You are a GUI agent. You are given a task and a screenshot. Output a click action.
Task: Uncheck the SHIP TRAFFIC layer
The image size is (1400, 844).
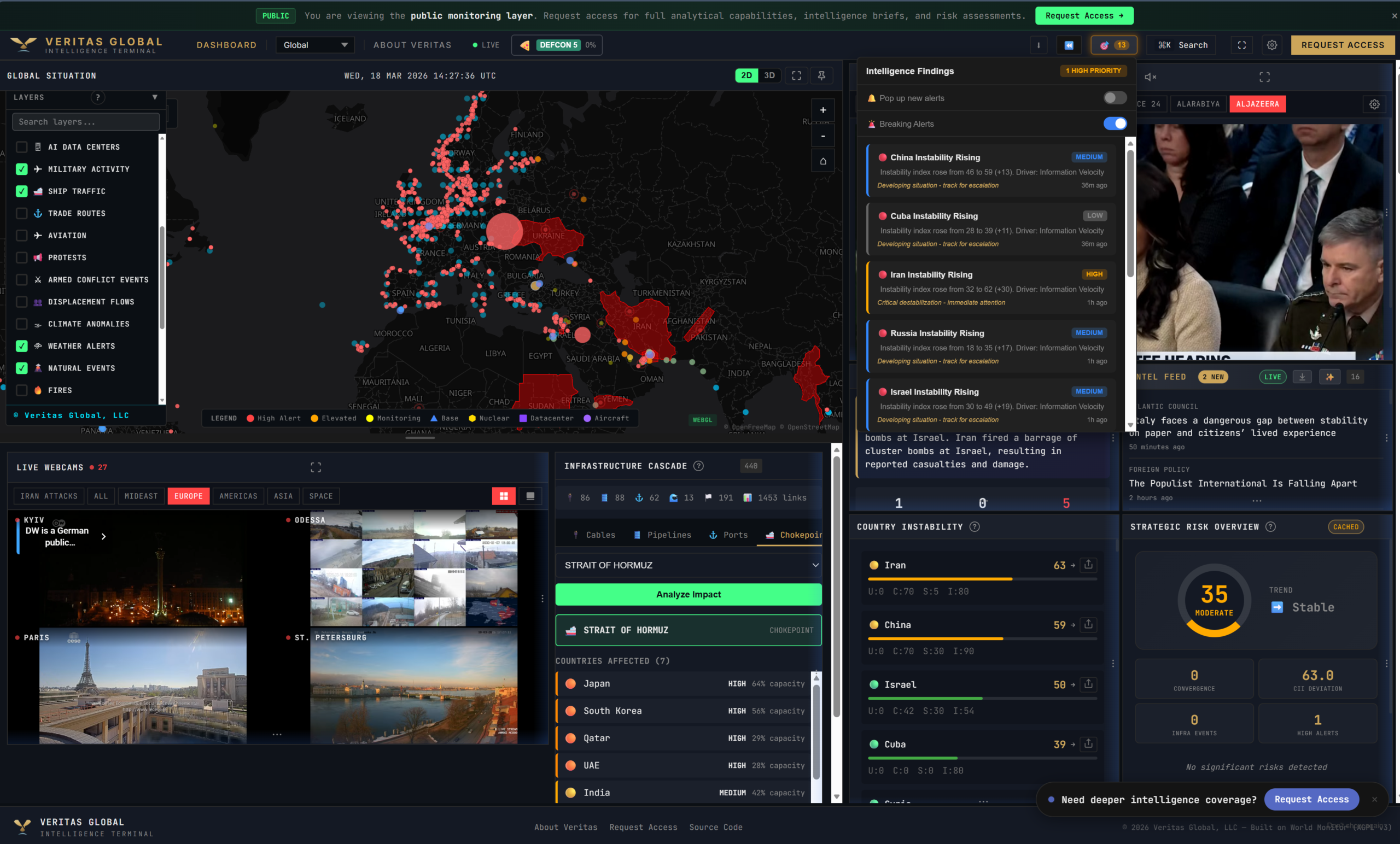(21, 191)
